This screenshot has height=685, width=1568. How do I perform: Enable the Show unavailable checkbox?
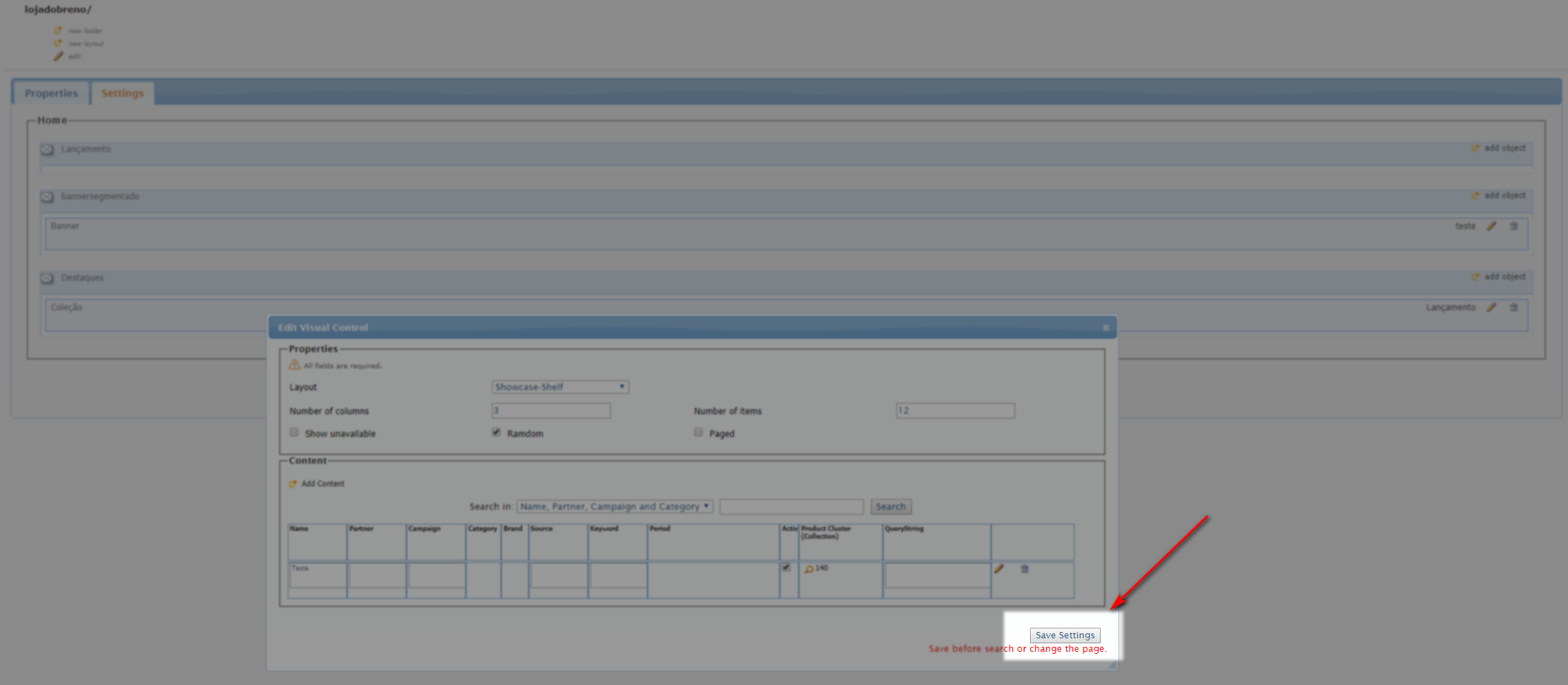(x=294, y=433)
